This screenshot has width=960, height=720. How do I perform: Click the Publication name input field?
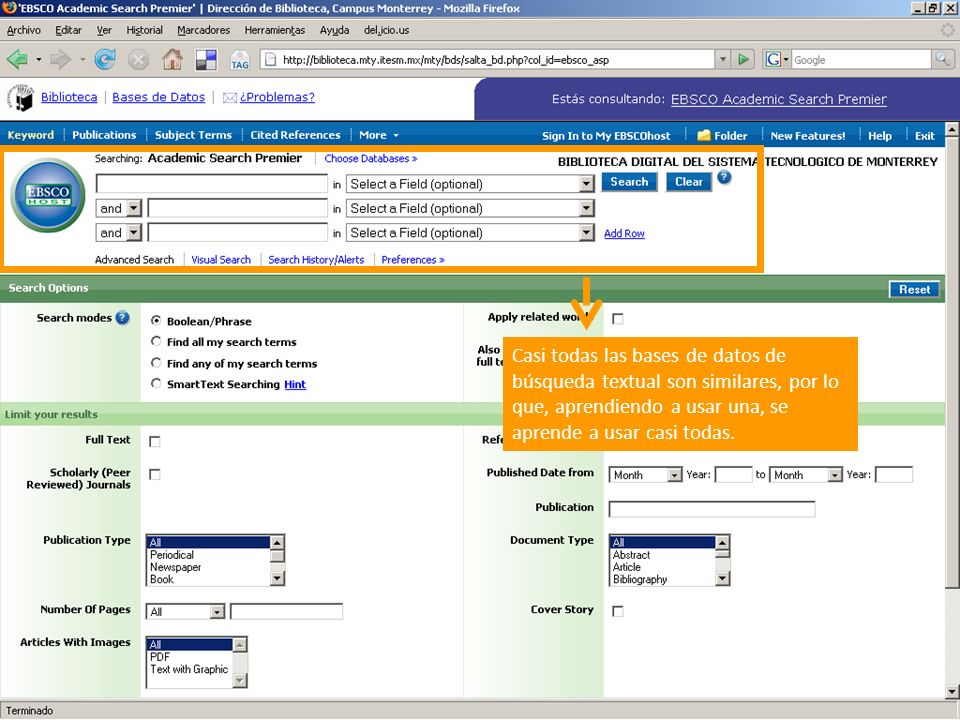coord(712,508)
